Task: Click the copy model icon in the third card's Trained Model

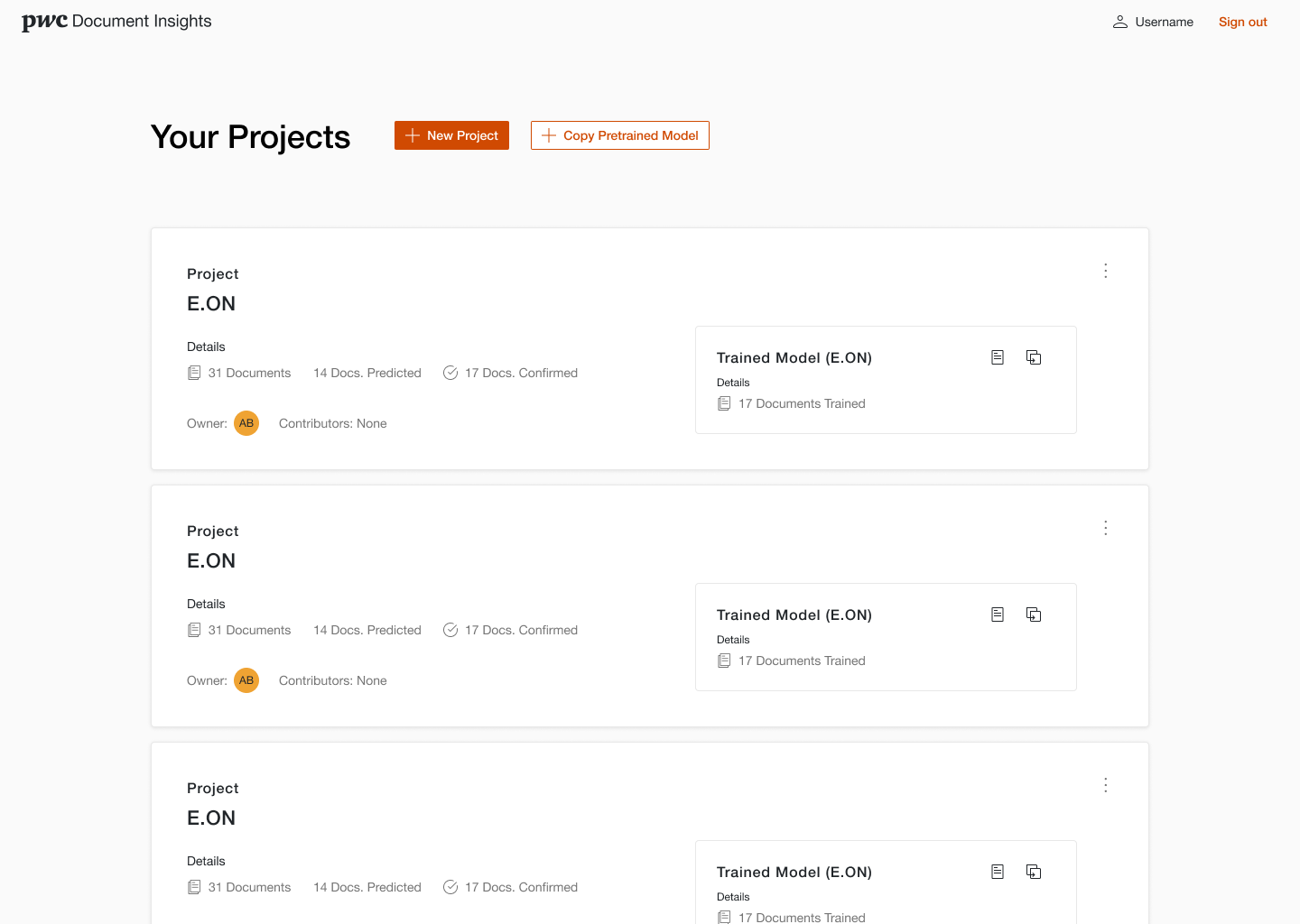Action: 1034,872
